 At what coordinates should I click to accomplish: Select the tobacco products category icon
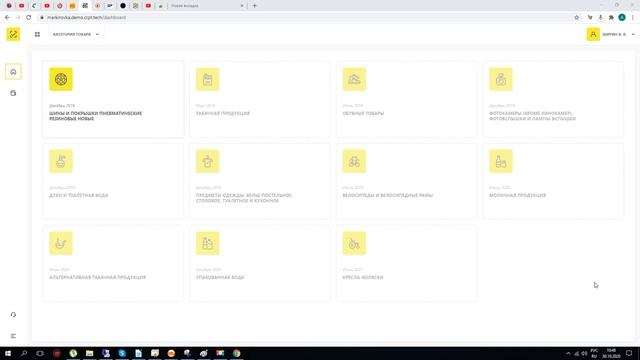207,79
